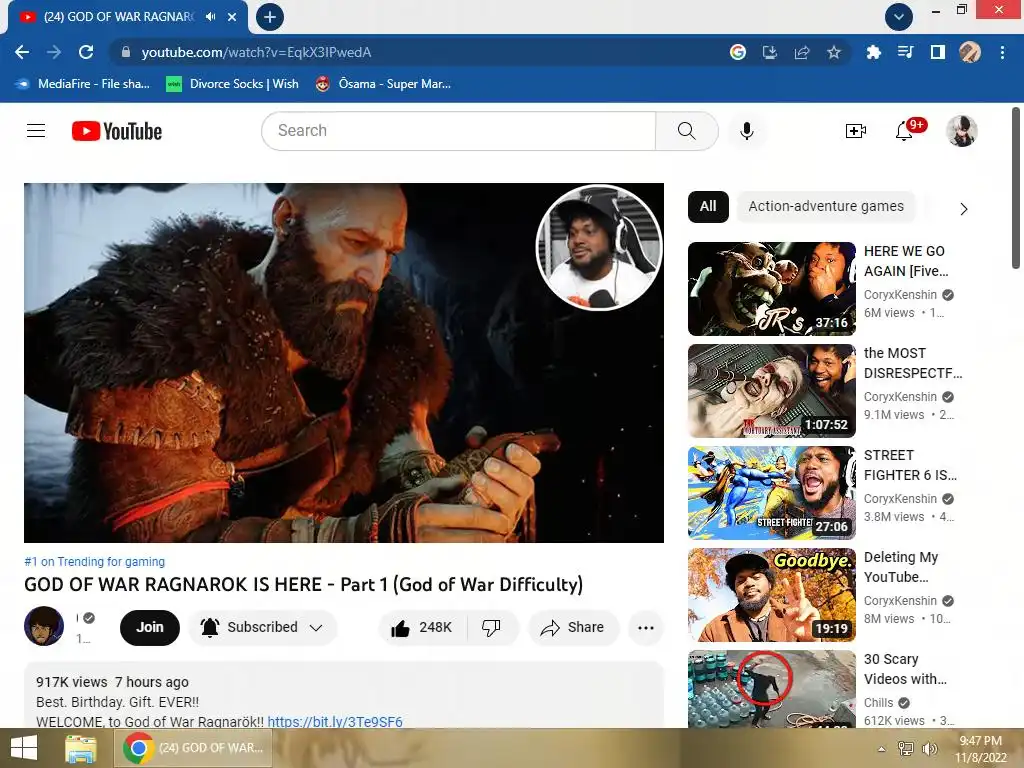The image size is (1024, 768).
Task: Open Chills channel name
Action: 878,703
